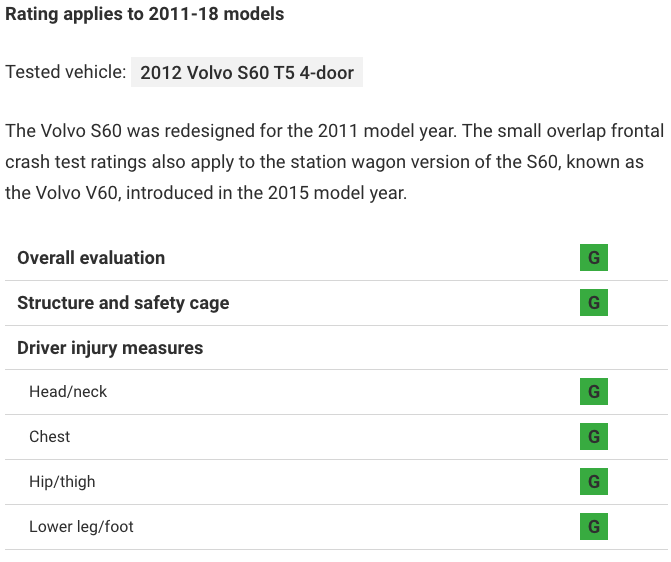The image size is (671, 562).
Task: Click the Overall evaluation green G badge
Action: (x=593, y=258)
